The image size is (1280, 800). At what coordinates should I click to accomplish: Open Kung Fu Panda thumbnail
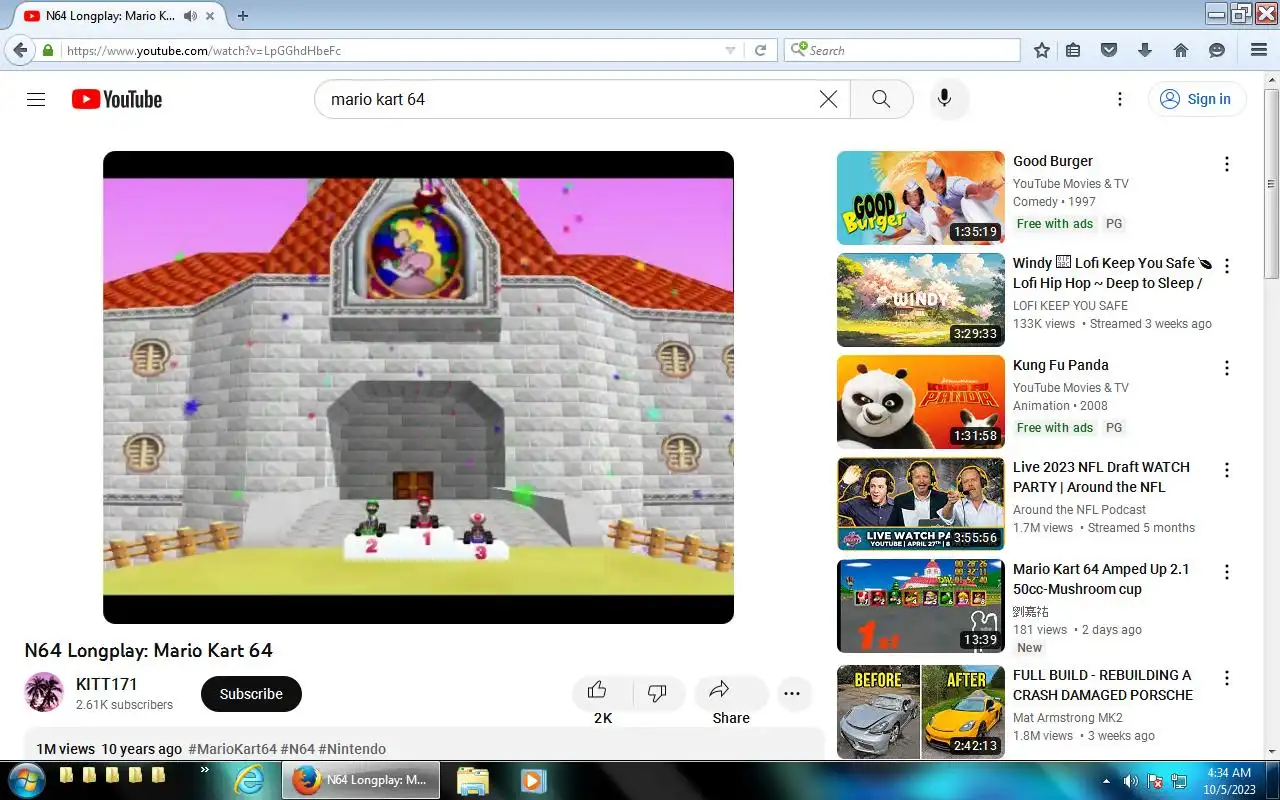click(x=920, y=402)
